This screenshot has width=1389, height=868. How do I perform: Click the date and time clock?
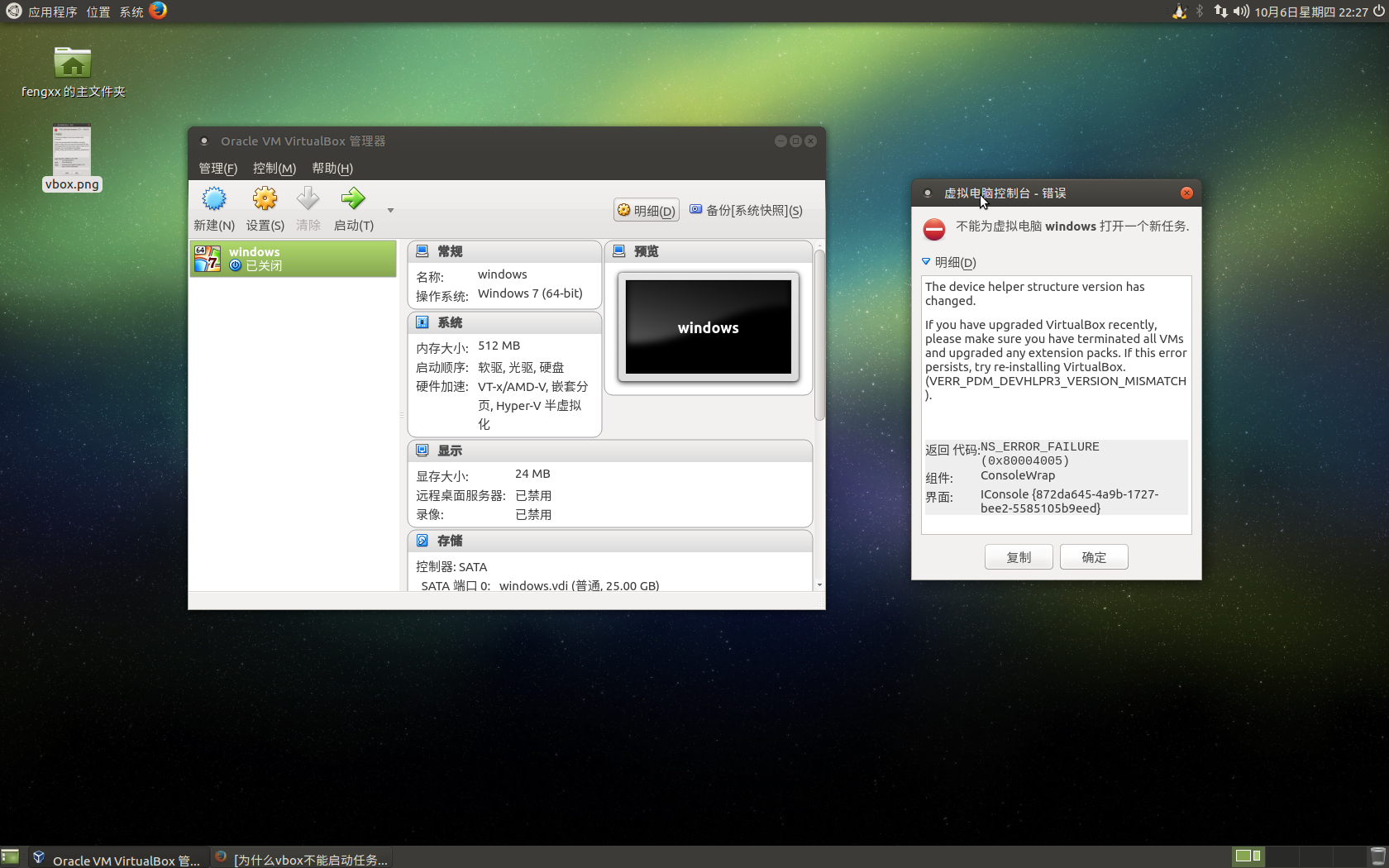[x=1310, y=12]
